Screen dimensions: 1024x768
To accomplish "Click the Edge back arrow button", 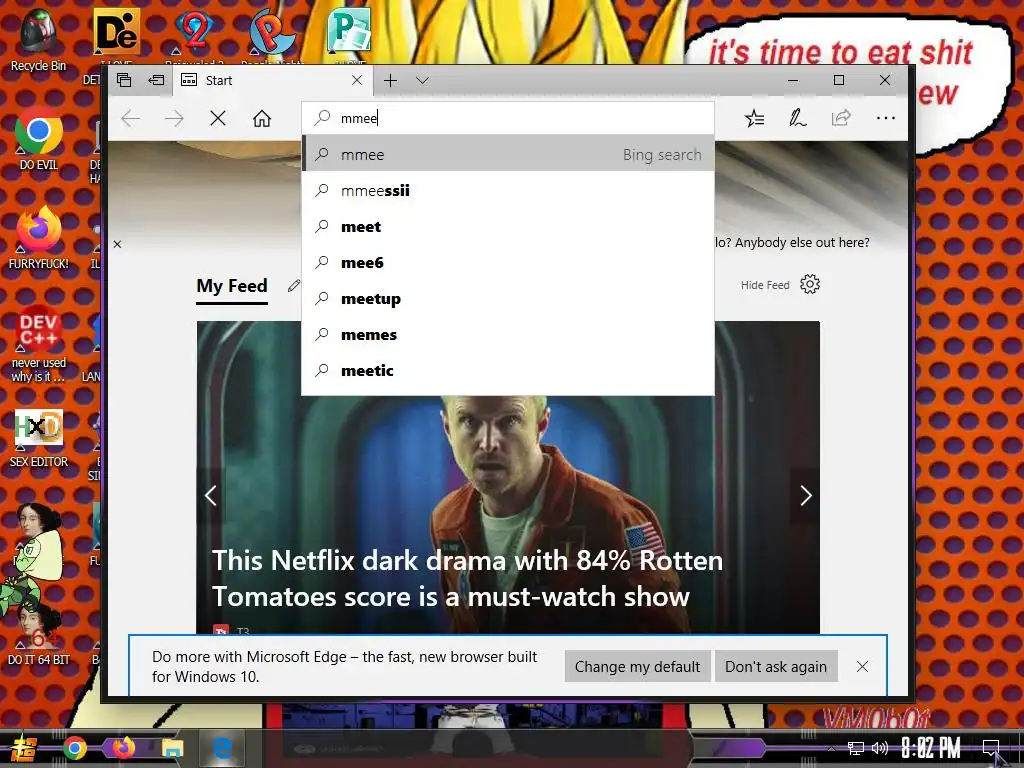I will 131,118.
